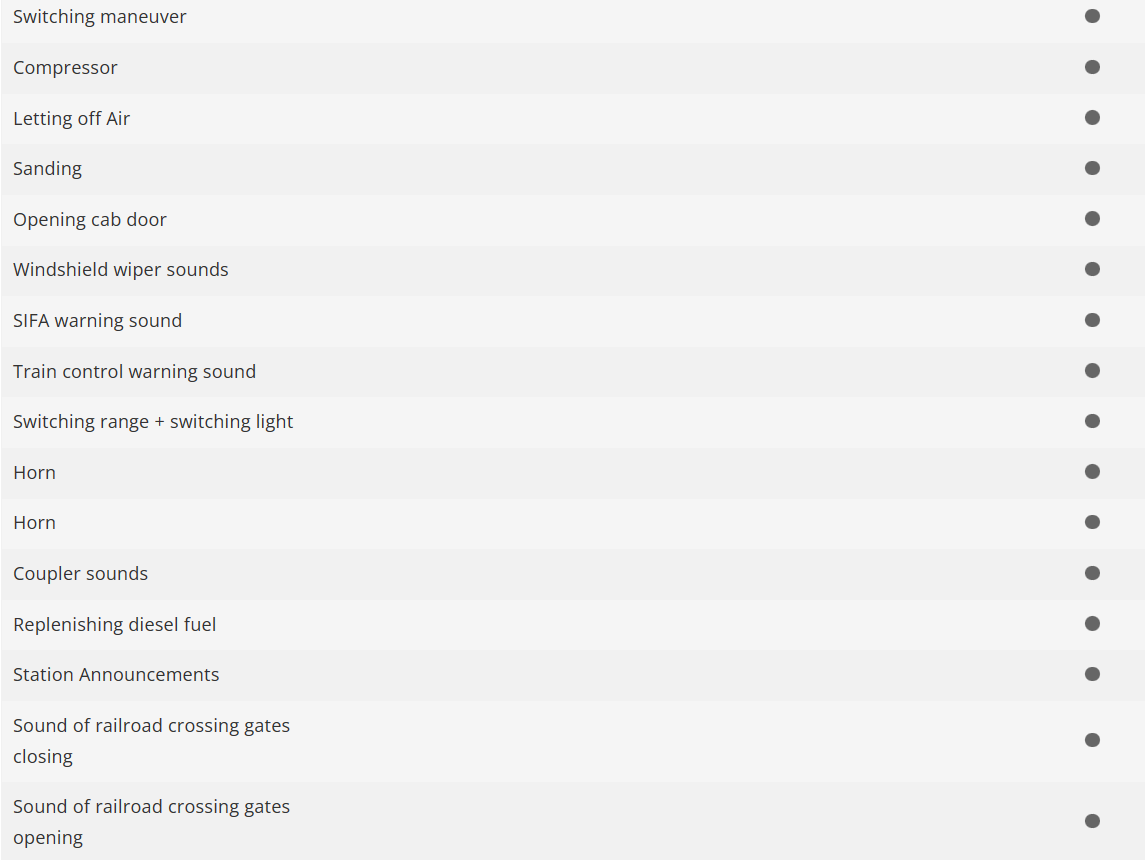Viewport: 1145px width, 860px height.
Task: Click the Sanding feature dot
Action: point(1092,168)
